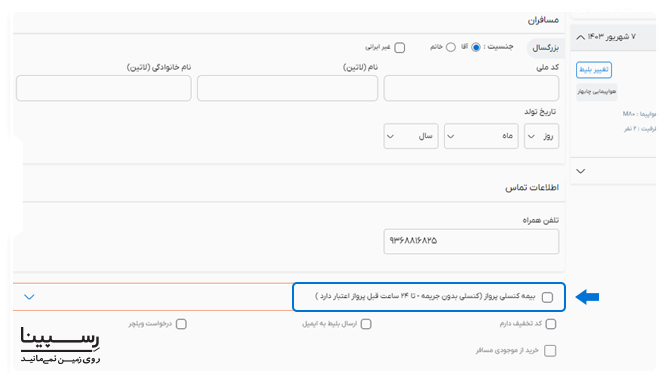This screenshot has width=670, height=385.
Task: Open the سال birth year dropdown
Action: pos(411,136)
